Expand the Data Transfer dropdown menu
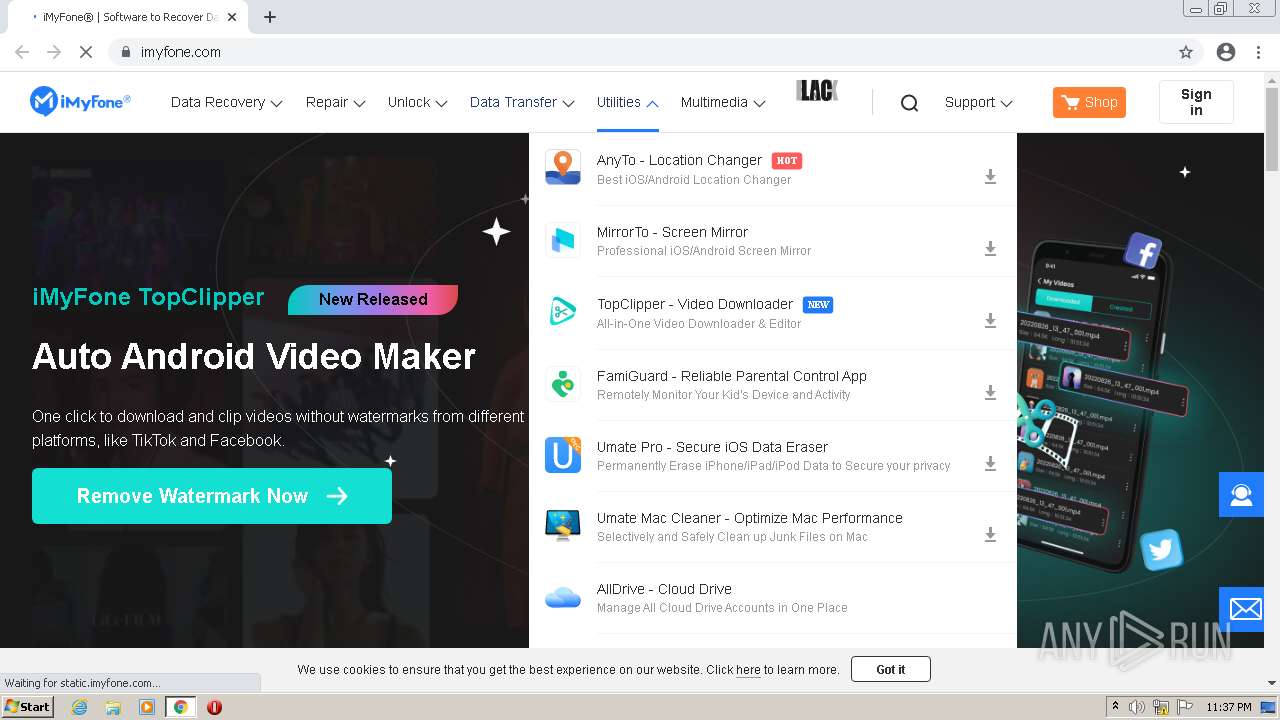 (522, 102)
